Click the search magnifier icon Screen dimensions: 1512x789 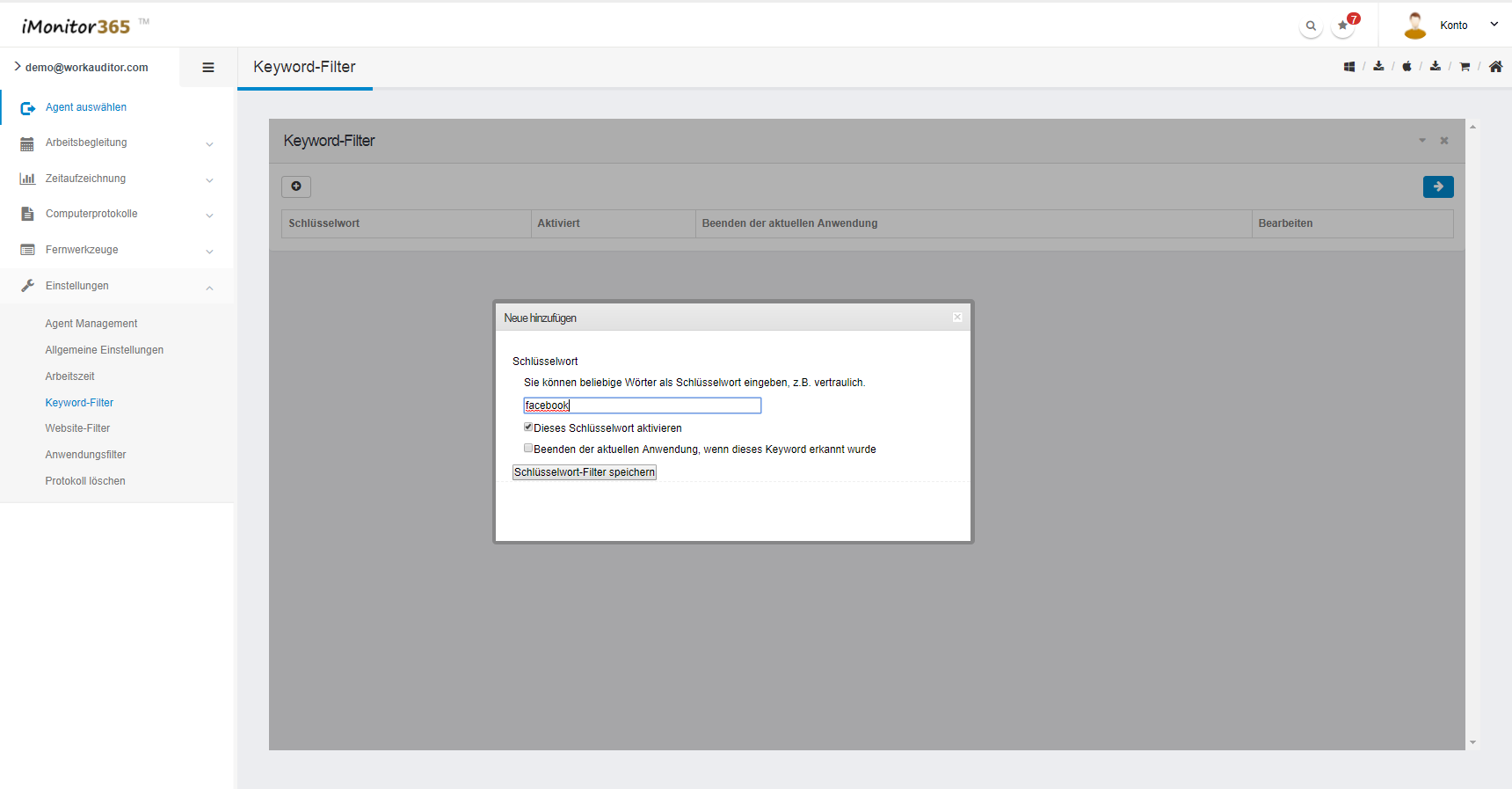point(1311,26)
